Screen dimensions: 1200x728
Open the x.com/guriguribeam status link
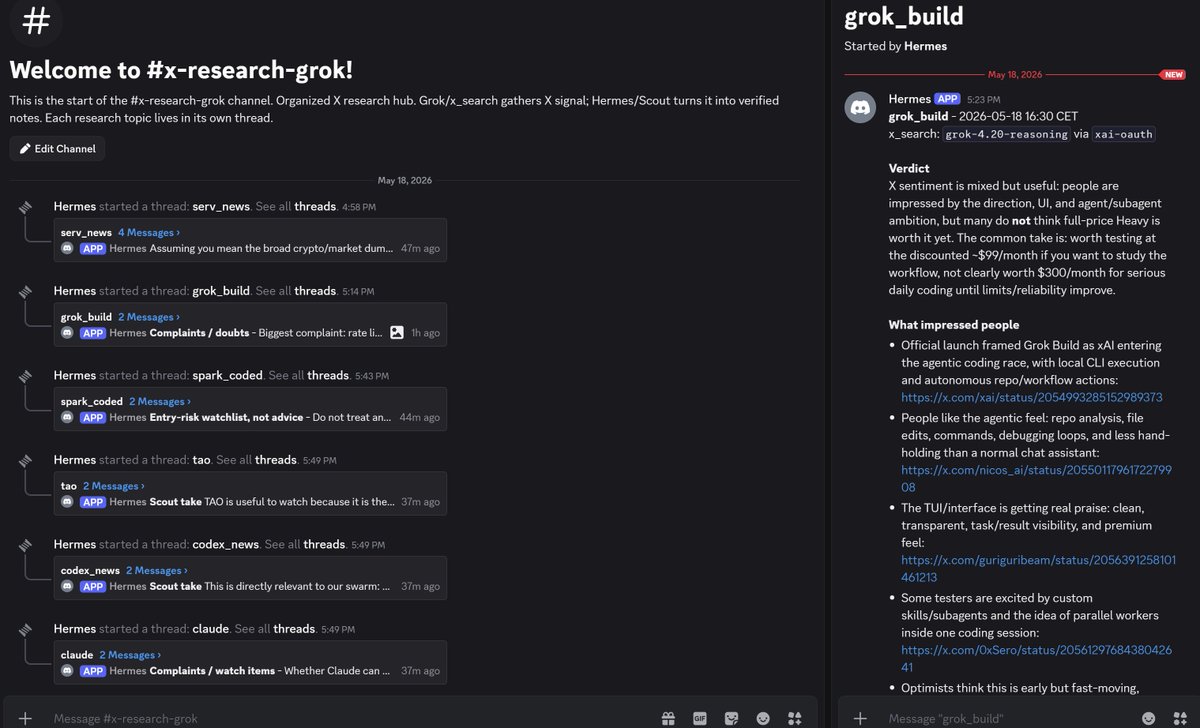[x=1039, y=568]
